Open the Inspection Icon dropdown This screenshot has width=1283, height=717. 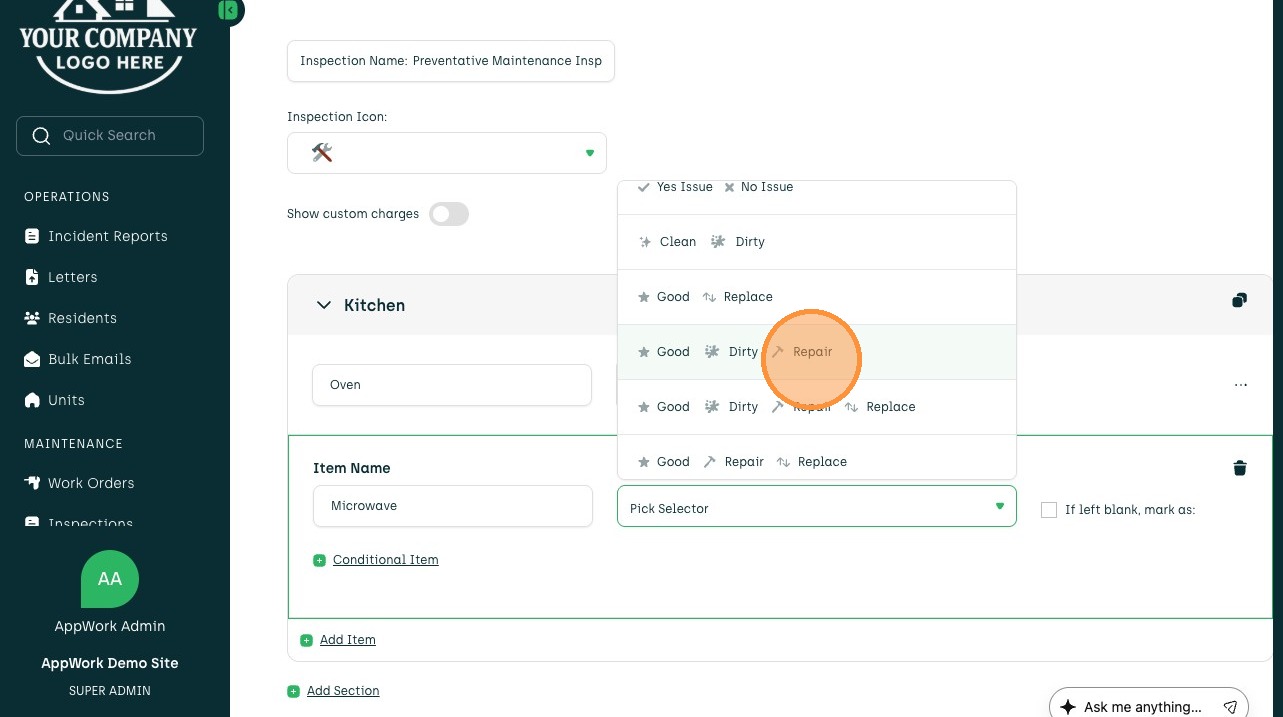(x=446, y=153)
